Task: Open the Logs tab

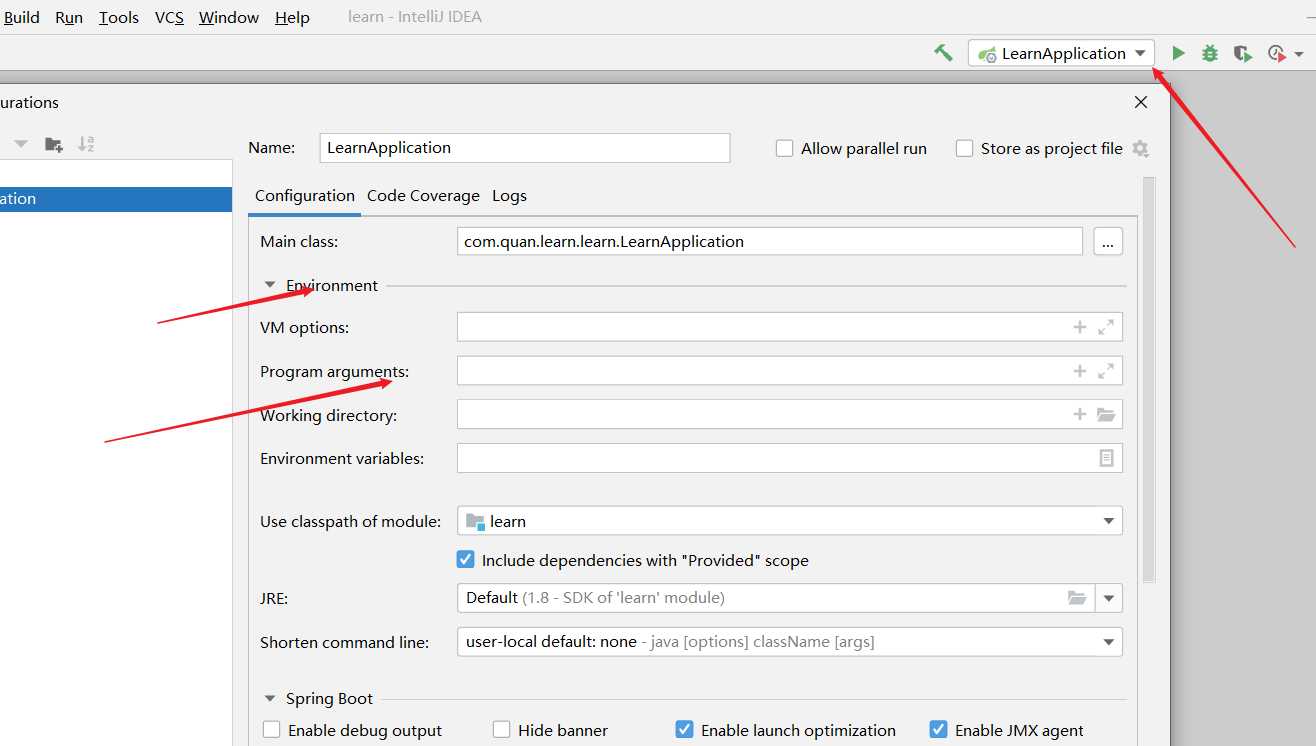Action: (509, 196)
